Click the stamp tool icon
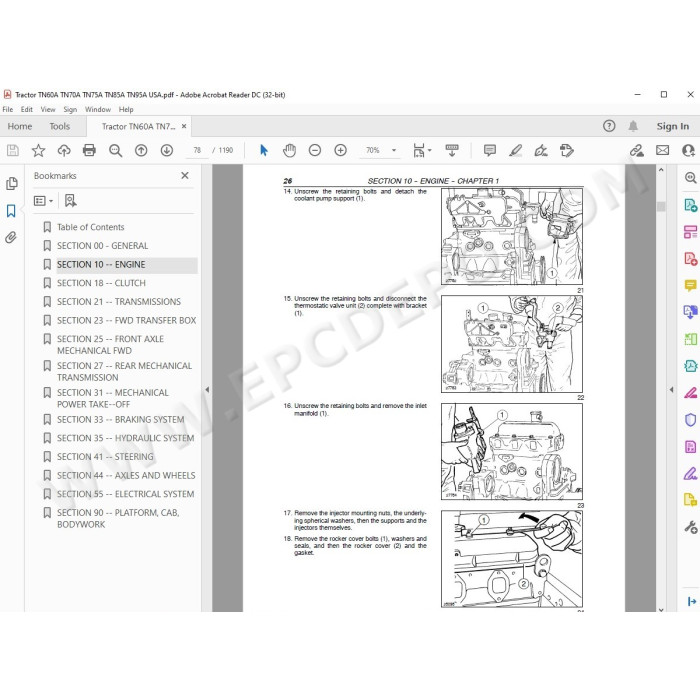 pos(567,150)
